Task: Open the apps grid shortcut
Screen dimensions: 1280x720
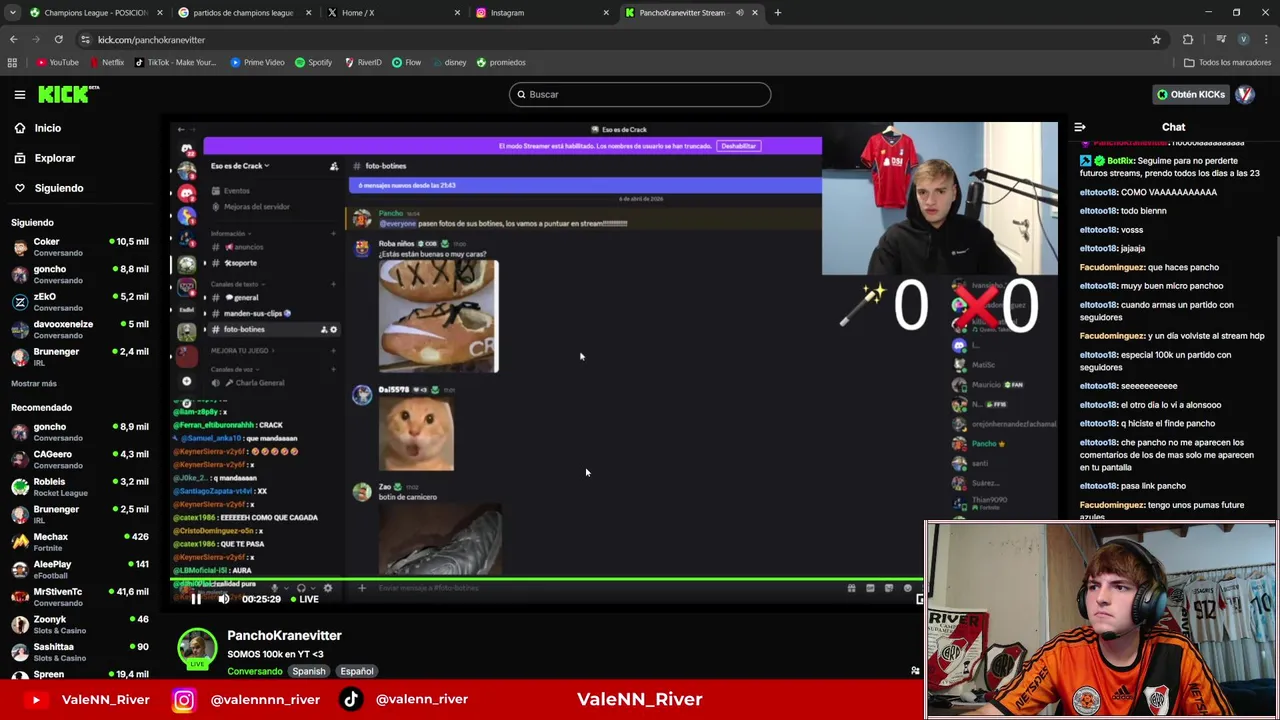Action: (x=12, y=62)
